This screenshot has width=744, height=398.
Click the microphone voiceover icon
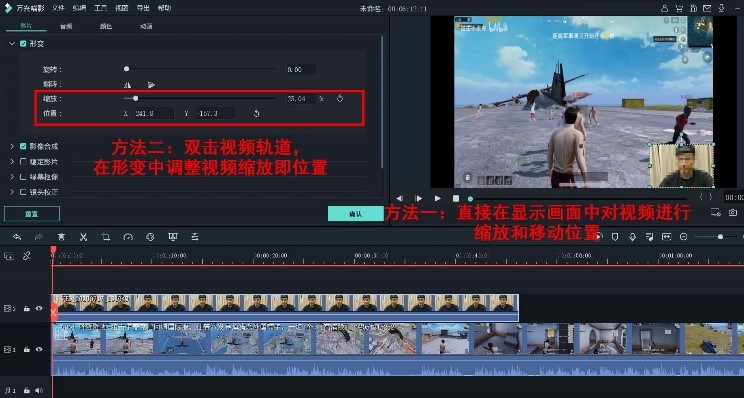click(632, 237)
